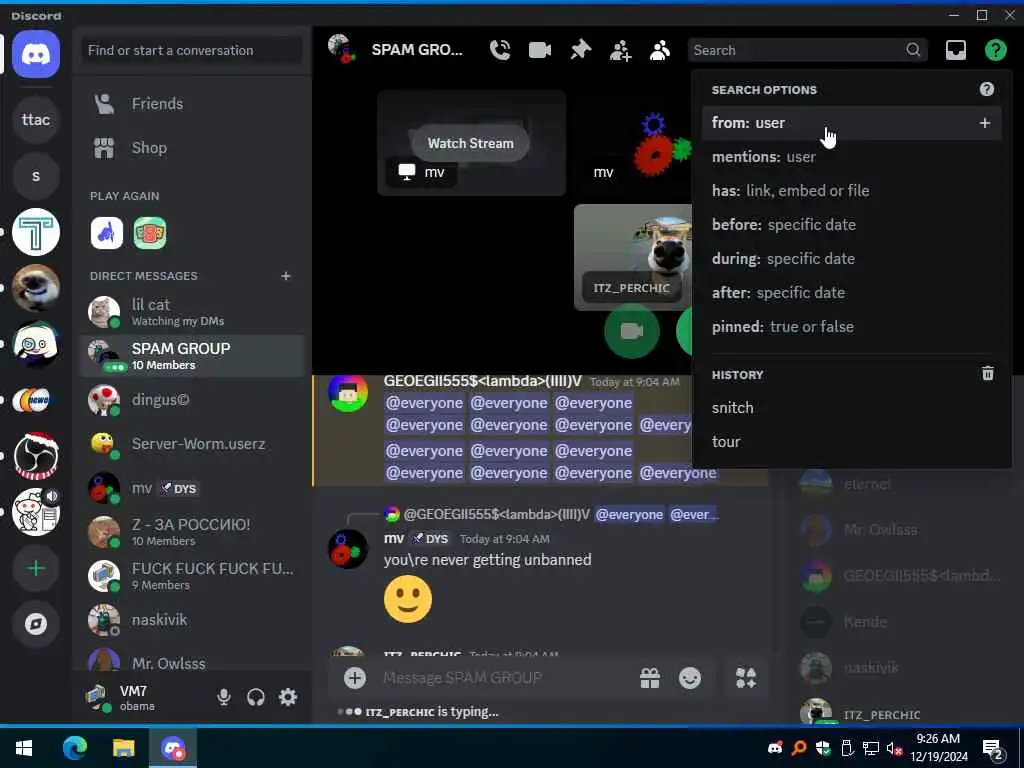1024x768 pixels.
Task: Select 'before: specific date' search option
Action: pyautogui.click(x=852, y=225)
